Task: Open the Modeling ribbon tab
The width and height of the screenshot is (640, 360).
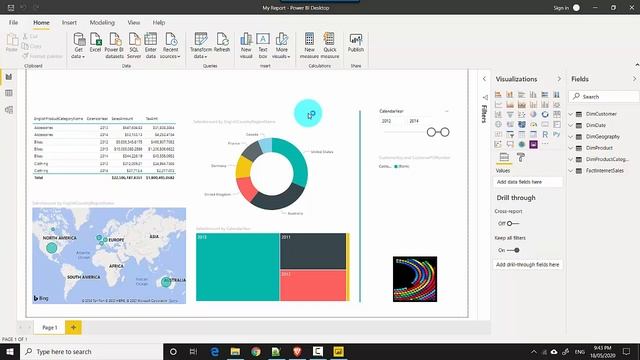Action: [x=102, y=22]
